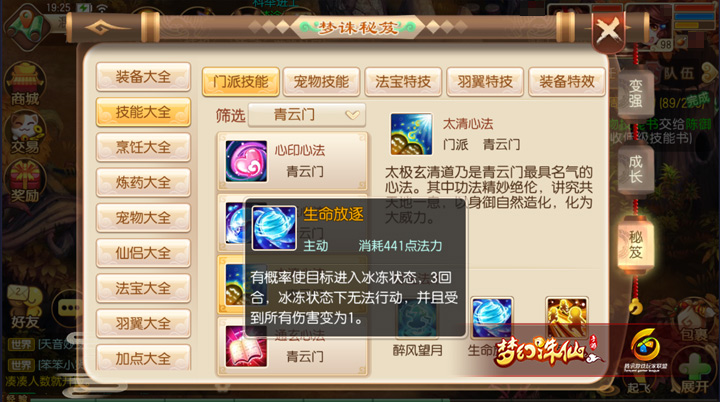This screenshot has width=720, height=402.
Task: Switch to 法宝特技 tab
Action: click(x=403, y=82)
